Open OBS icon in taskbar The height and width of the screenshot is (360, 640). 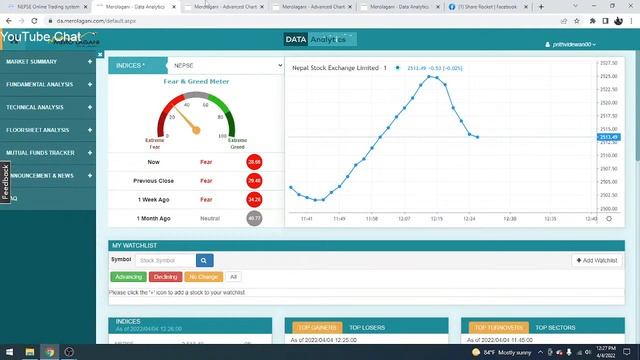coord(69,352)
